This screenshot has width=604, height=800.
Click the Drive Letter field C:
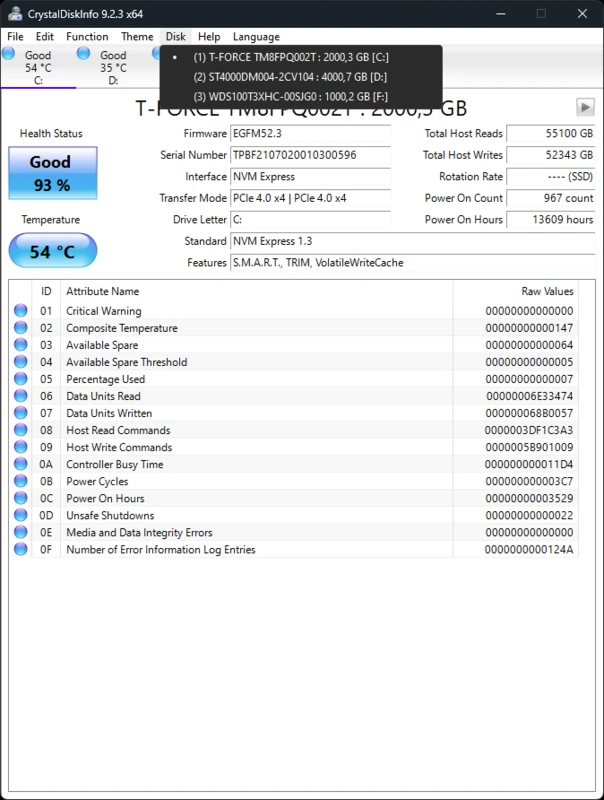310,219
